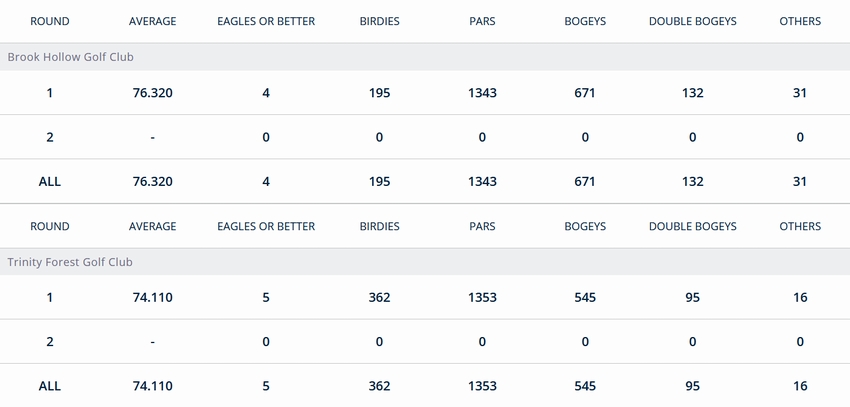The image size is (850, 407).
Task: Click OTHERS column header in top table
Action: pos(800,22)
